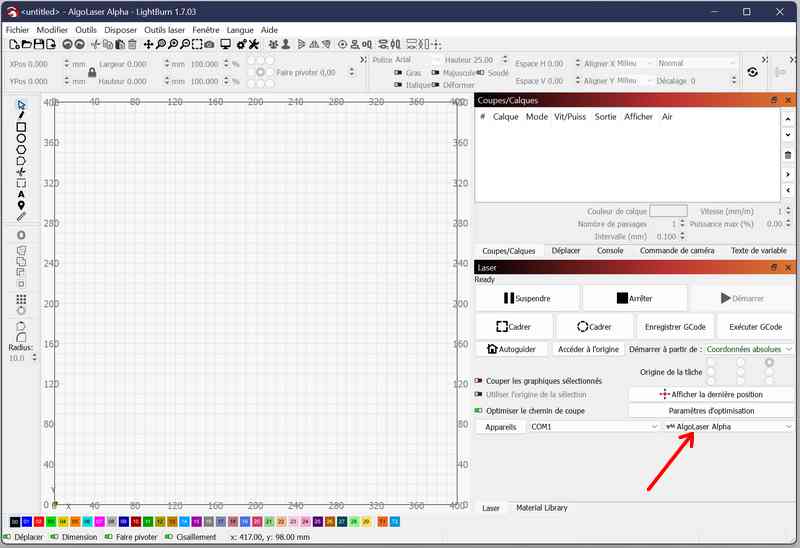Click the New file icon
This screenshot has height=548, width=800.
[x=14, y=44]
